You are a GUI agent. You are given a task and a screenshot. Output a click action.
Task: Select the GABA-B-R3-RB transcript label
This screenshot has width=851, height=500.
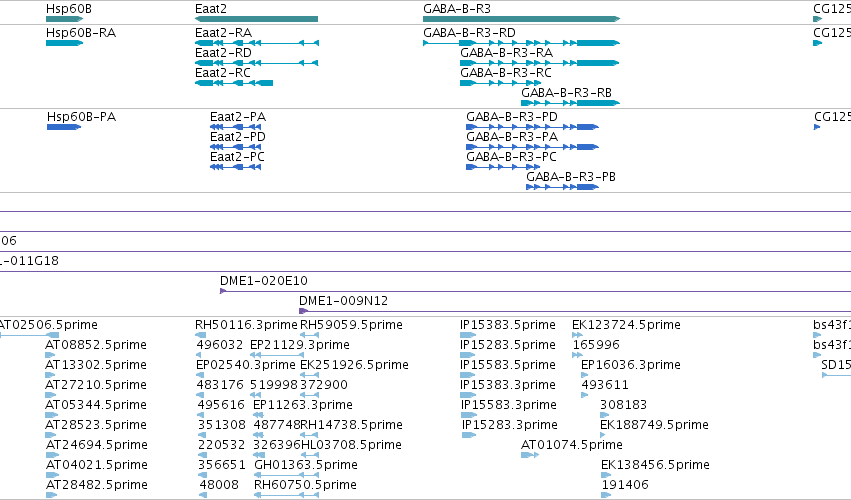point(566,93)
